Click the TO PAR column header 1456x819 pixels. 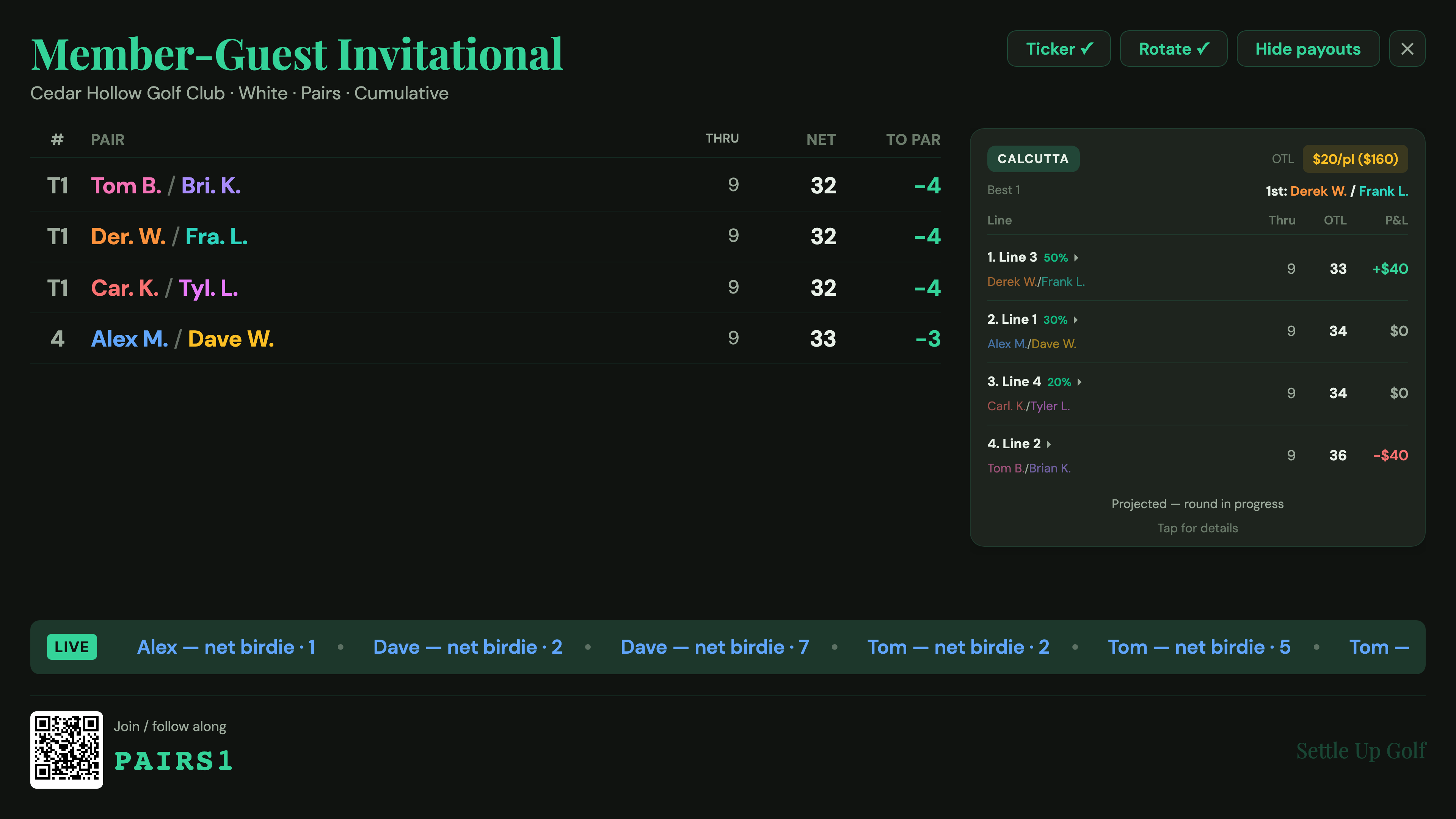913,140
